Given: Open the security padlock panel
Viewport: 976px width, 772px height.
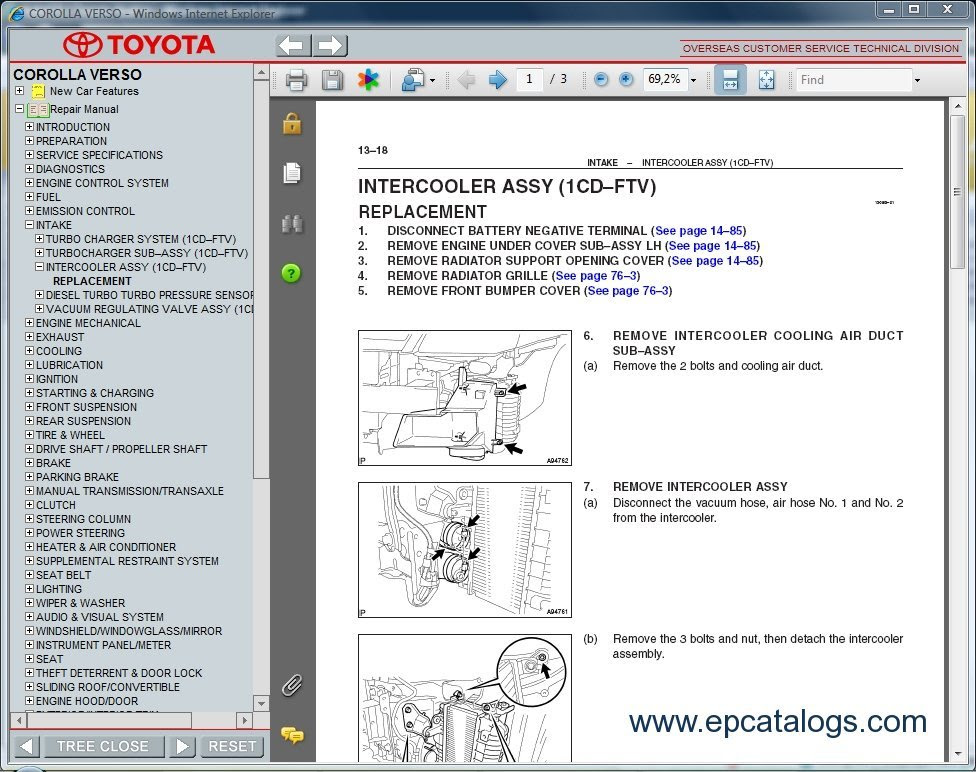Looking at the screenshot, I should [x=292, y=124].
